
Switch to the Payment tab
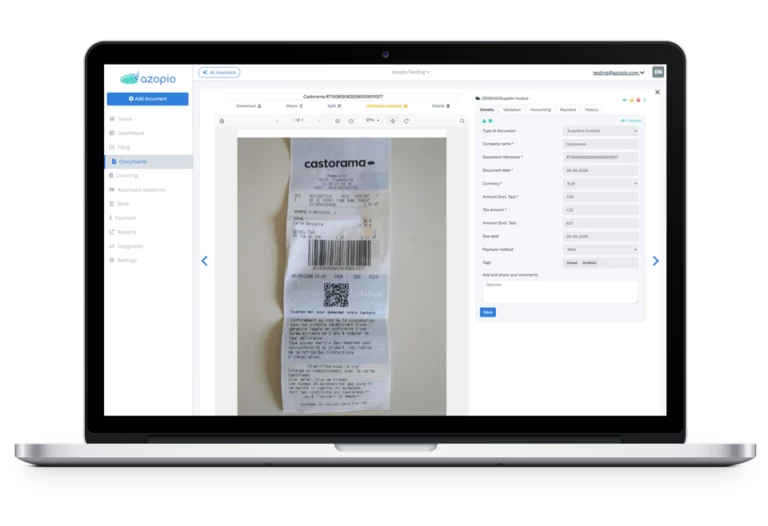point(568,110)
